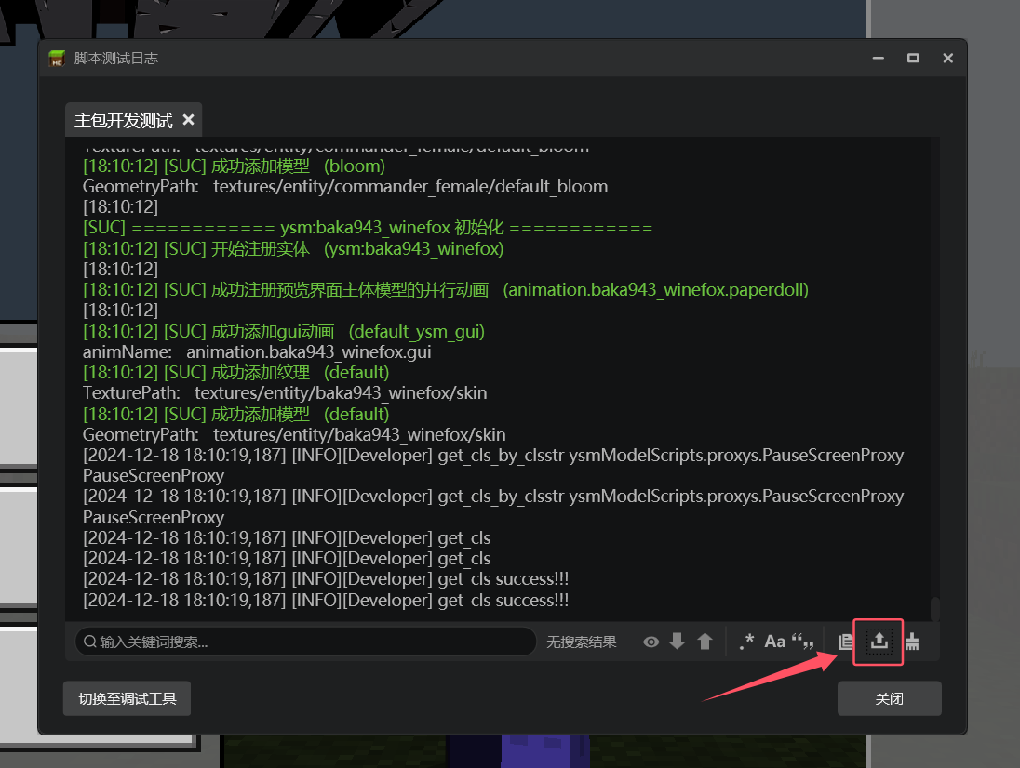Click the clear log broom icon
Image resolution: width=1020 pixels, height=768 pixels.
[x=912, y=642]
